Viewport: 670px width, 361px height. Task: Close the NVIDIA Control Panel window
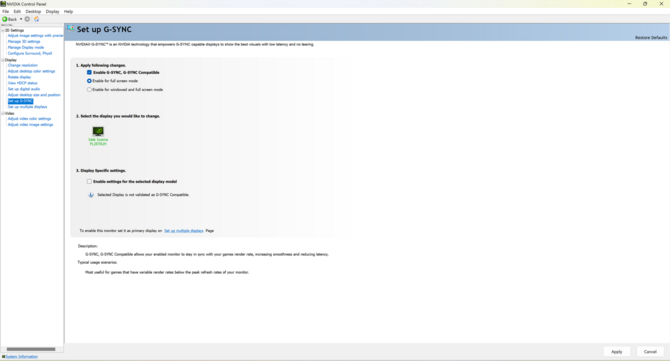click(661, 4)
